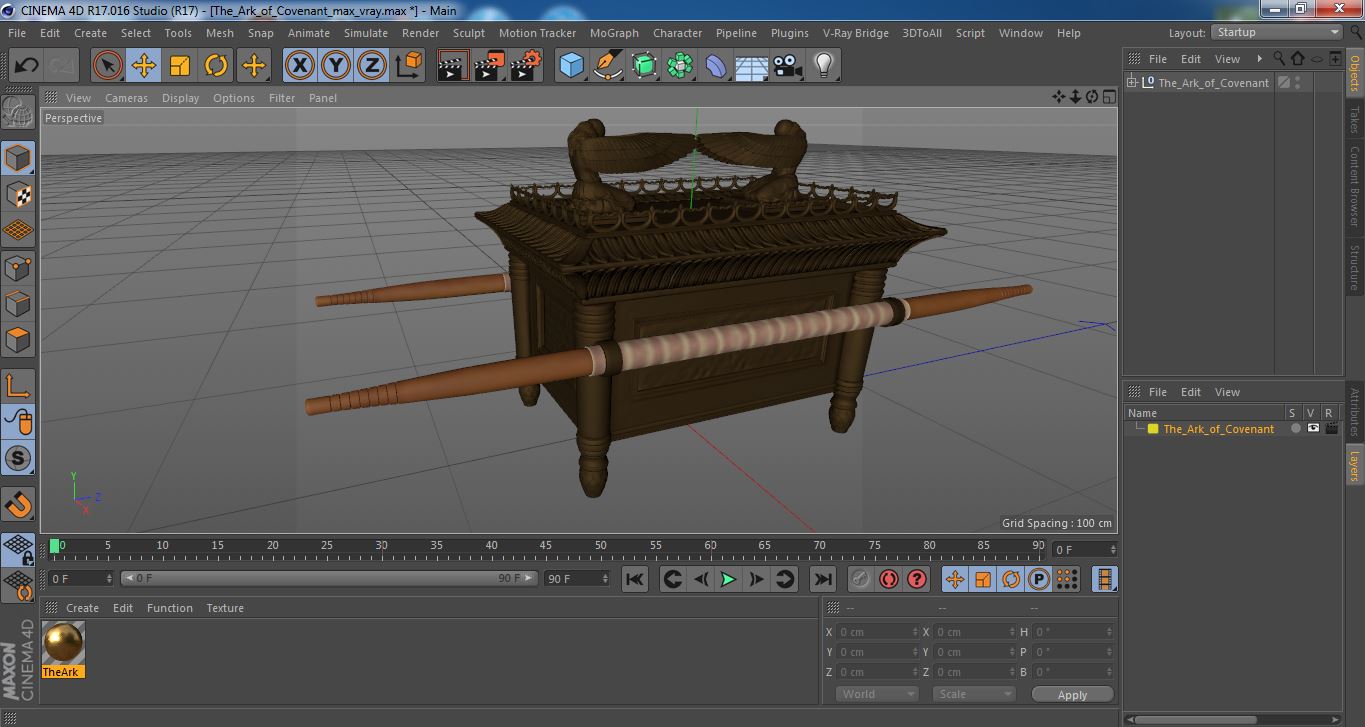Switch to the Content Browser side tab
Viewport: 1365px width, 727px height.
click(1355, 186)
